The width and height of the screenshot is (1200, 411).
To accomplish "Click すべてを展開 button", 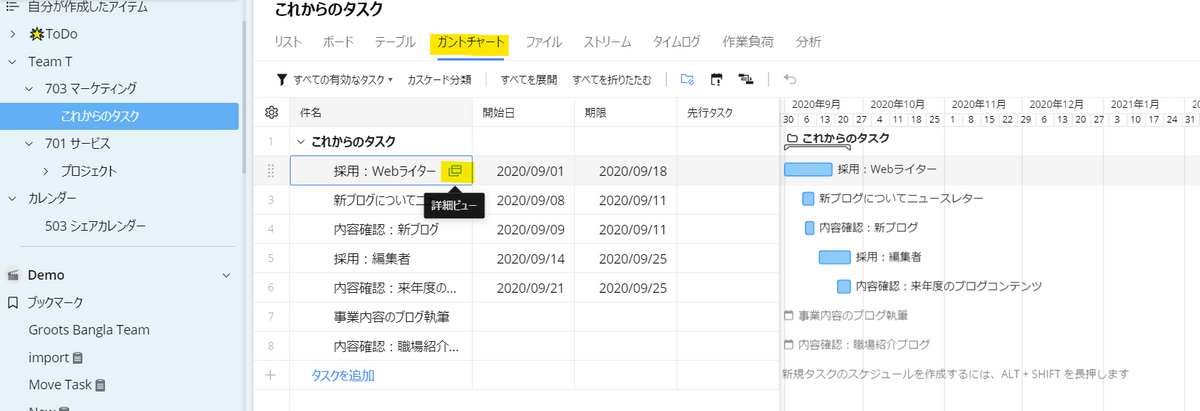I will pos(529,79).
